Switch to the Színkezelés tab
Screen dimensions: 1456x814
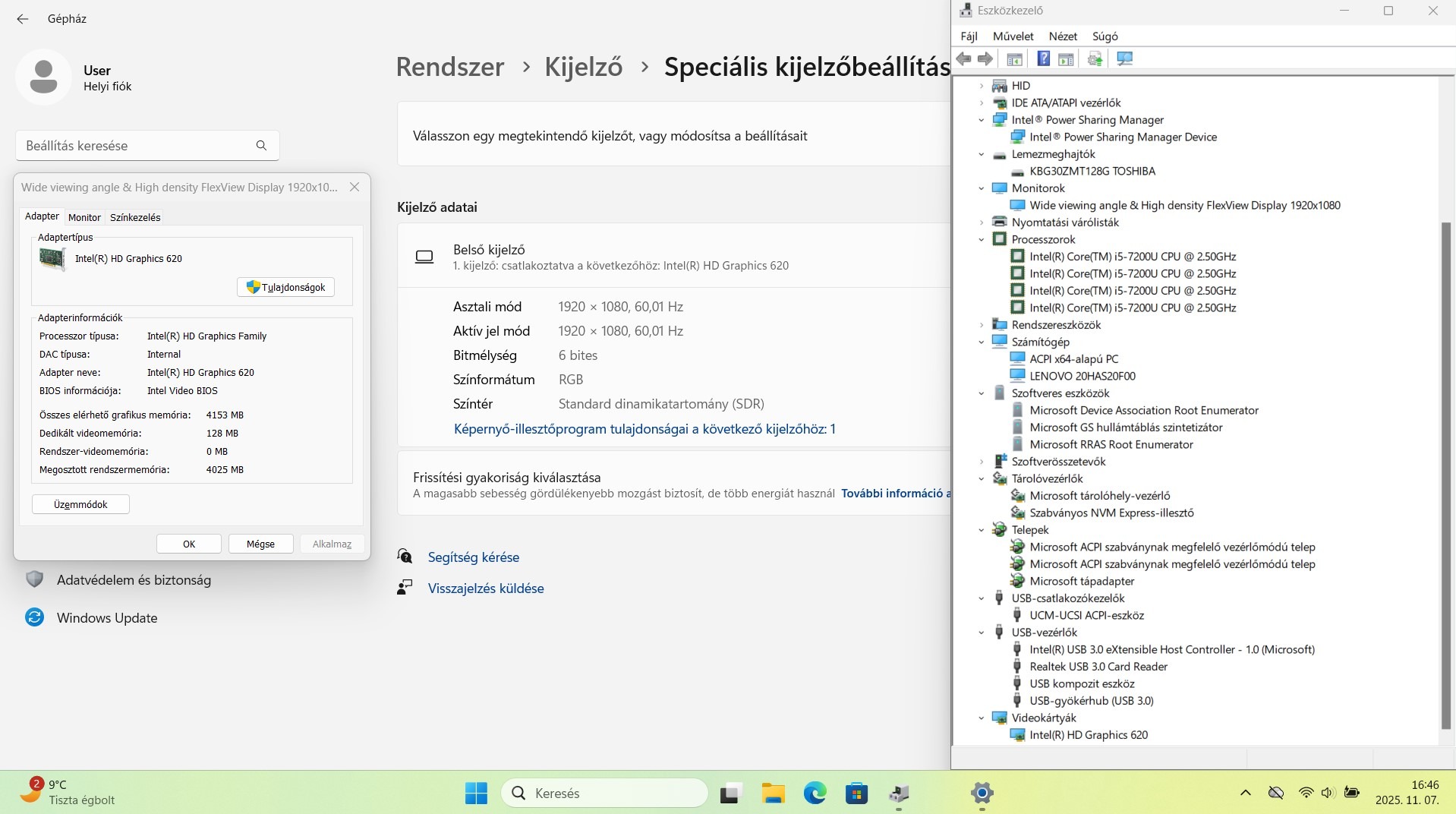(x=135, y=217)
